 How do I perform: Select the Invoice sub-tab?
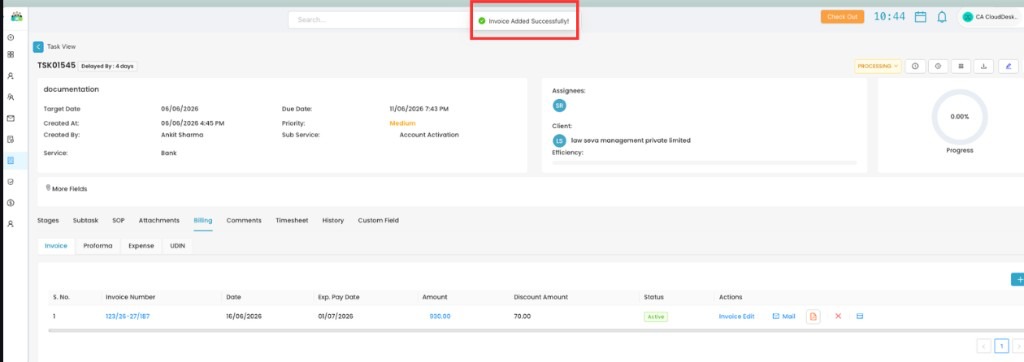(x=56, y=246)
